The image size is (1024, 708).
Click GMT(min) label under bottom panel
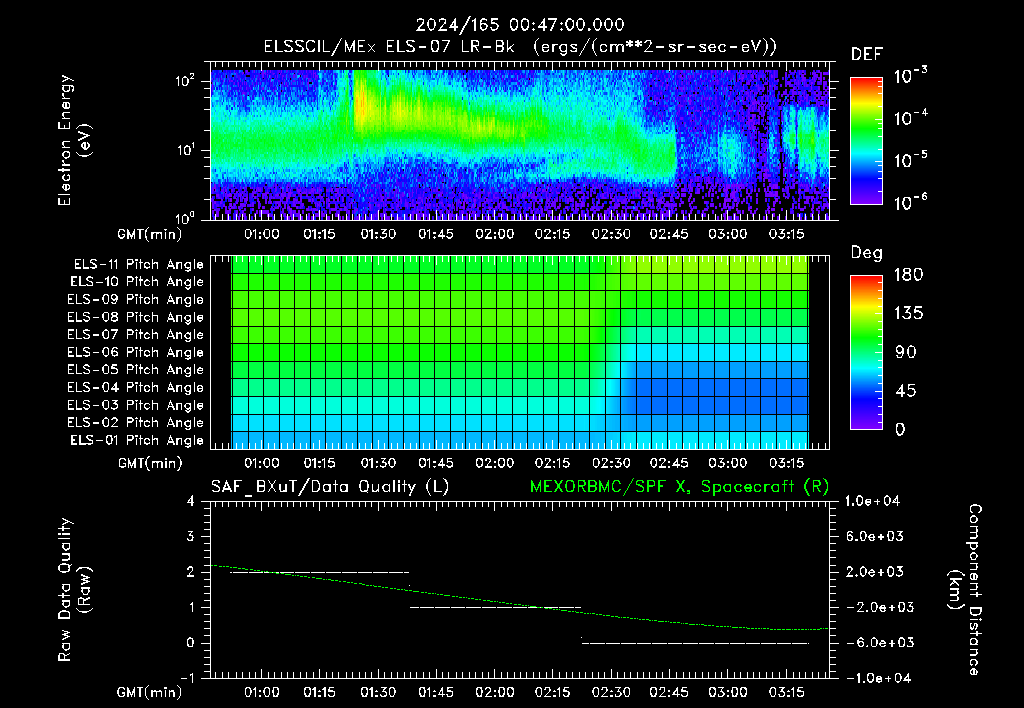(150, 692)
